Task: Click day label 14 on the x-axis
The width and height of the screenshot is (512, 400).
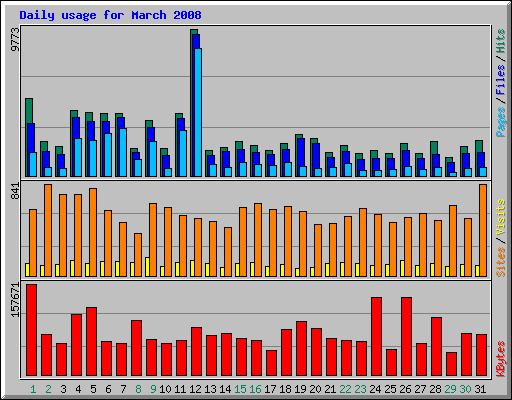Action: [x=225, y=389]
